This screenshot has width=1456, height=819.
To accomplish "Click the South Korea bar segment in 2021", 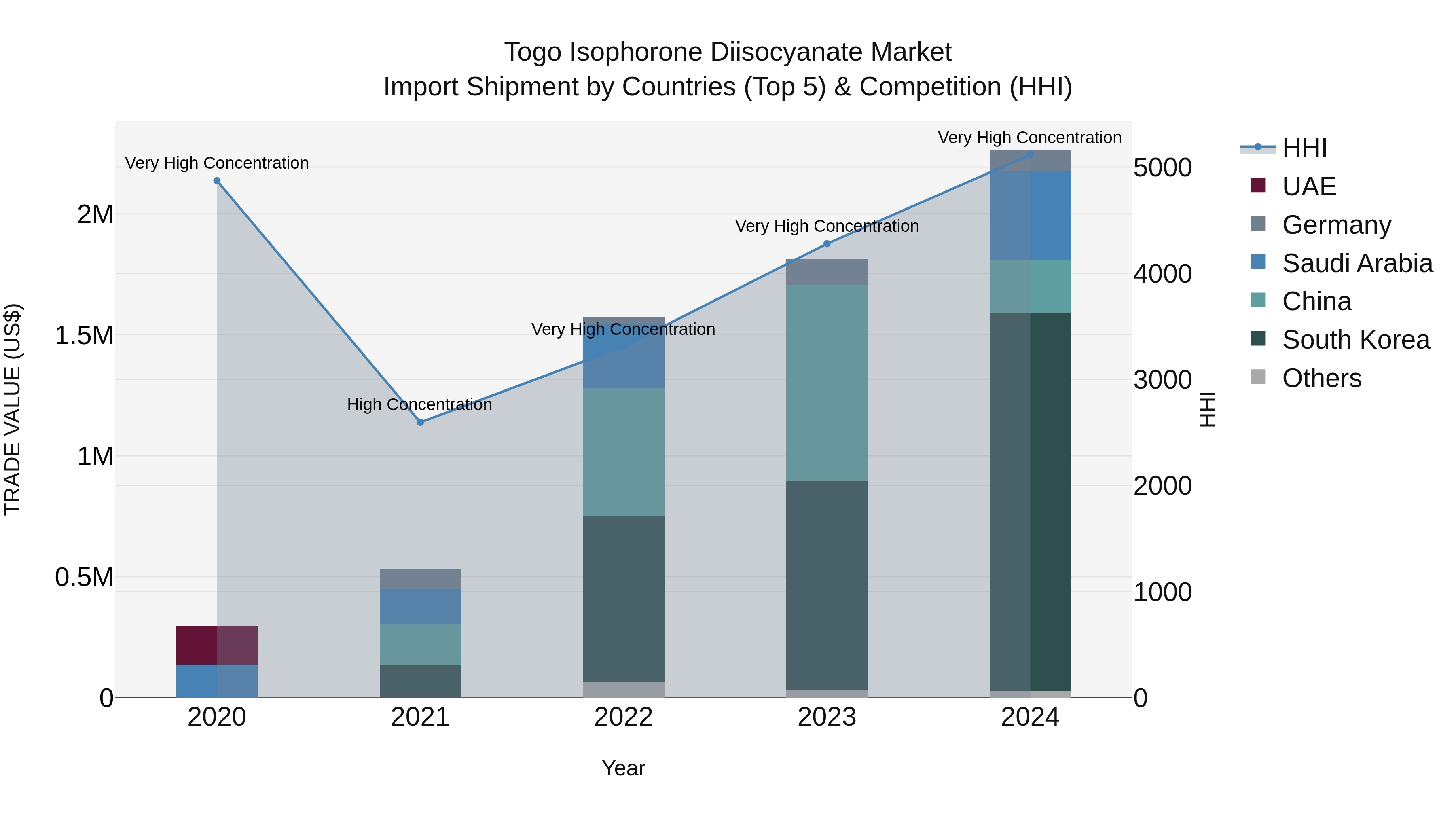I will coord(420,681).
